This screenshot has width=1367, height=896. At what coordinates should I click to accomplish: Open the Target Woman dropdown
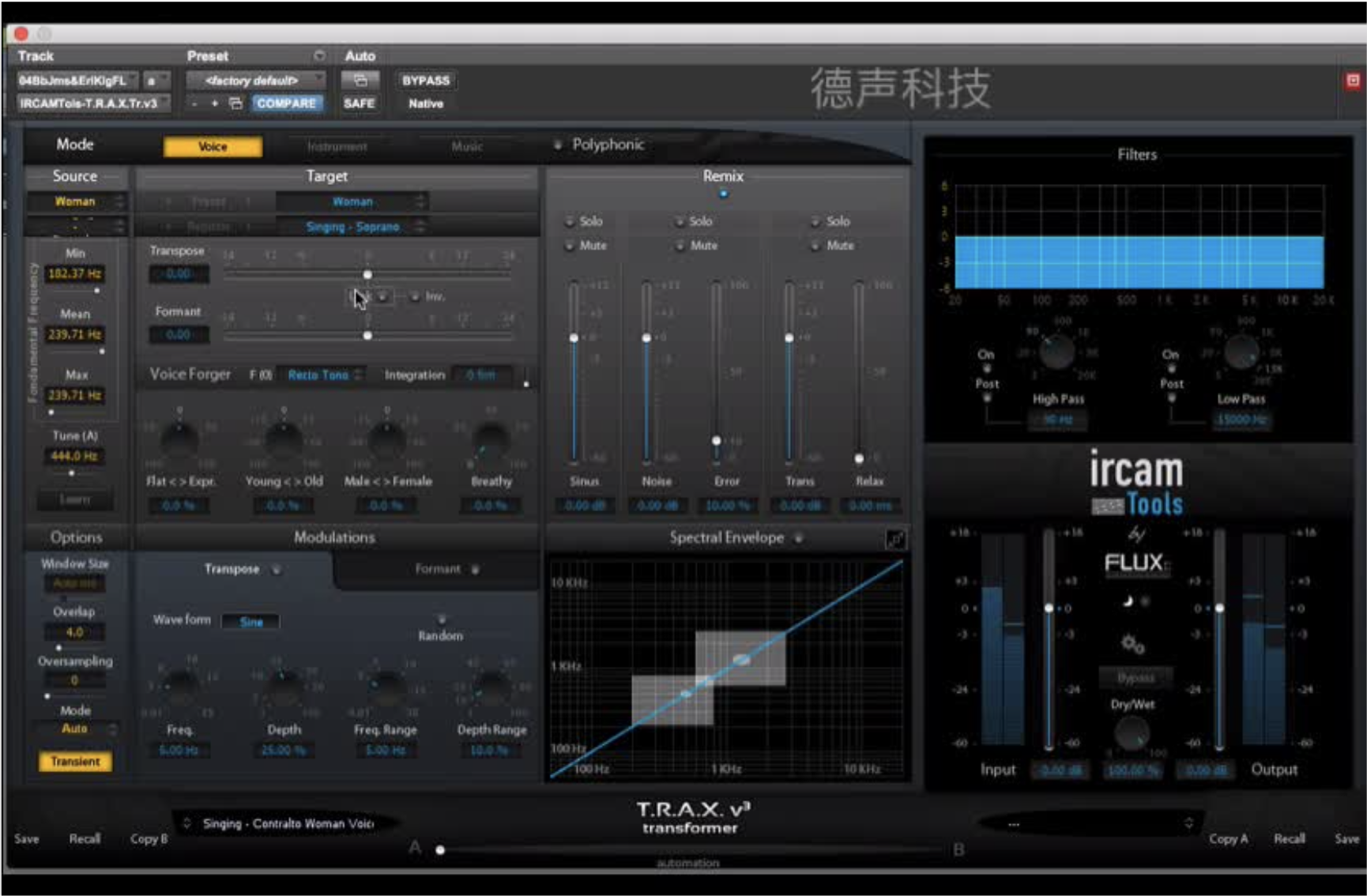pyautogui.click(x=352, y=201)
